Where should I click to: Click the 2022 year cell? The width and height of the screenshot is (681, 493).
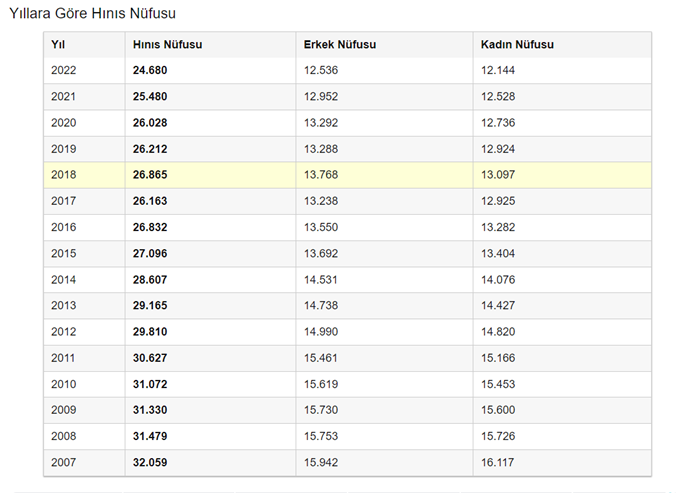64,71
